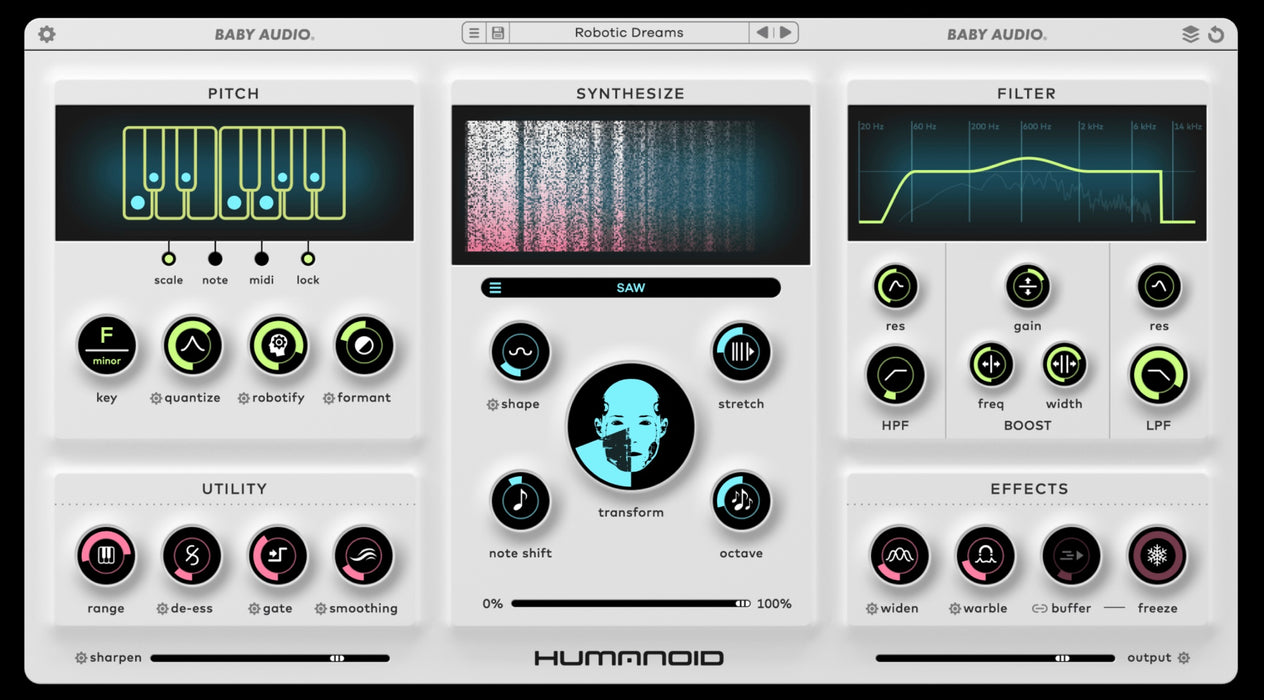Open the quantize settings gear
1264x700 pixels.
pos(156,398)
